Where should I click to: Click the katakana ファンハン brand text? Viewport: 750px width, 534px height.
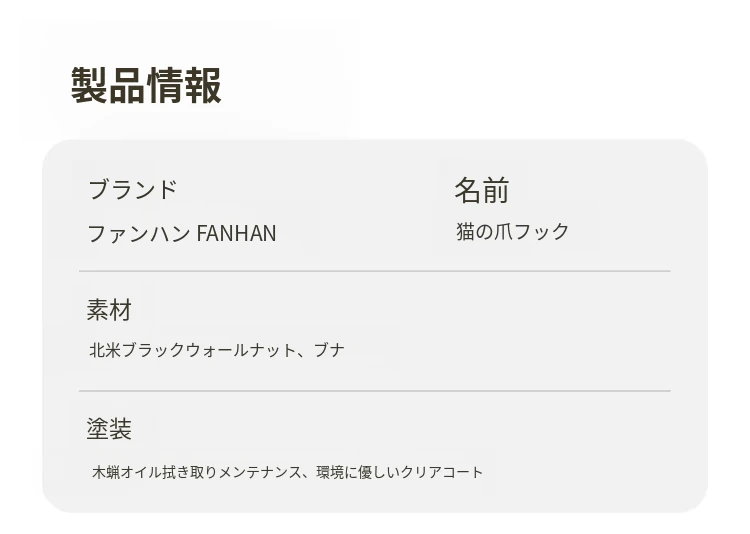(x=139, y=234)
